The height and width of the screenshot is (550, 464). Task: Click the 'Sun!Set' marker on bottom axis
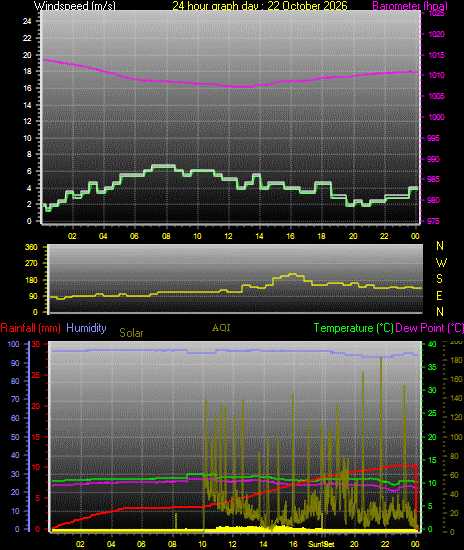pyautogui.click(x=321, y=544)
